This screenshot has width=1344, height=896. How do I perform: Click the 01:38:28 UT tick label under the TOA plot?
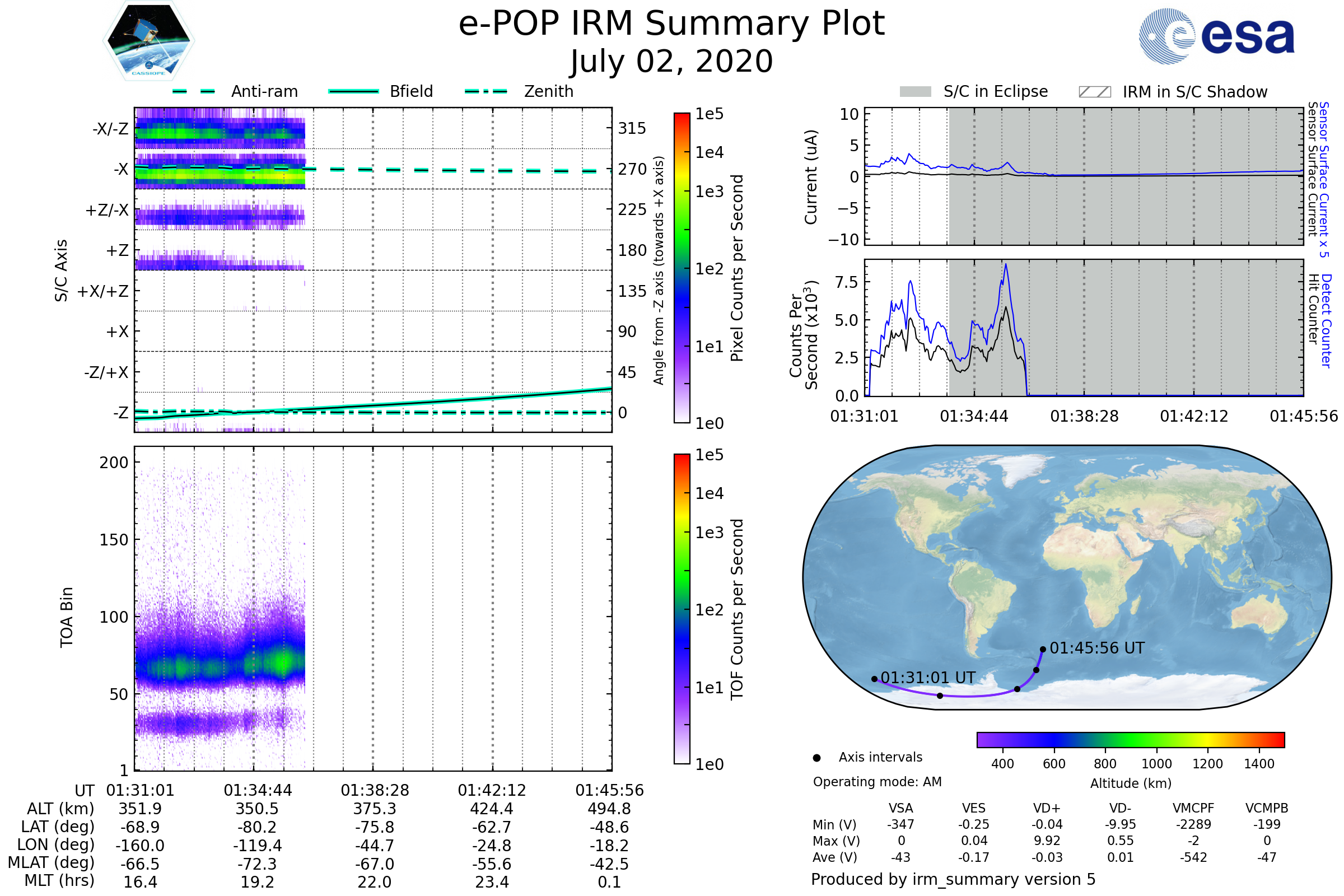375,791
